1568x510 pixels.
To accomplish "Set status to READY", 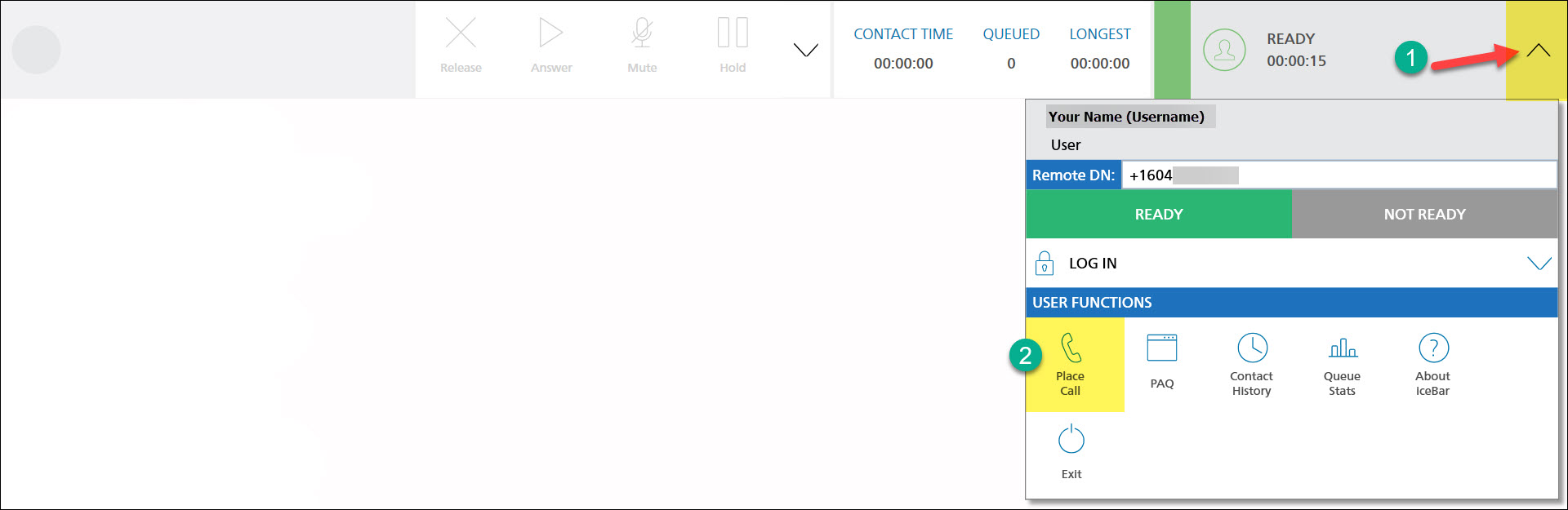I will [x=1158, y=215].
